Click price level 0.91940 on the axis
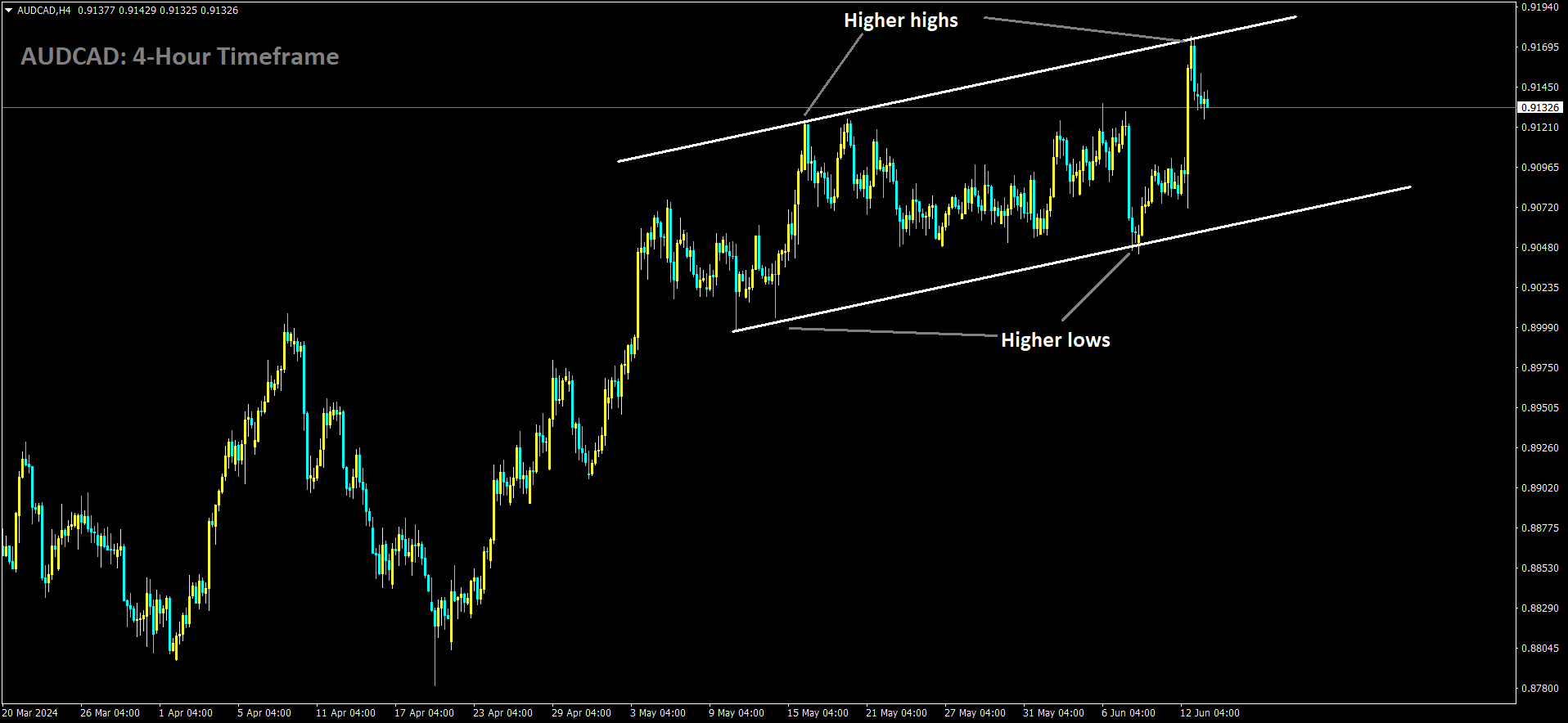 1539,7
